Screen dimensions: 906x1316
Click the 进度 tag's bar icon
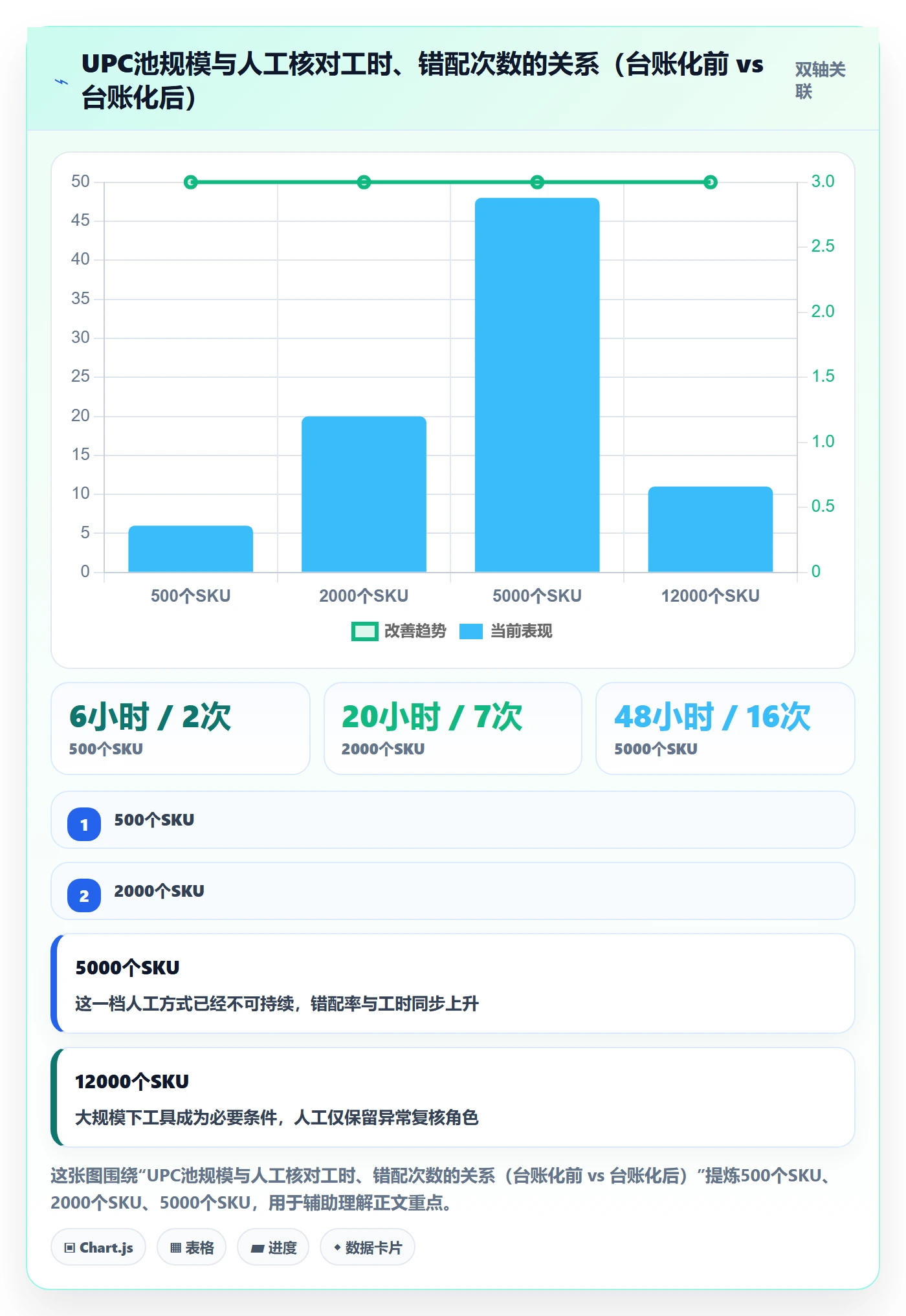click(x=257, y=1249)
